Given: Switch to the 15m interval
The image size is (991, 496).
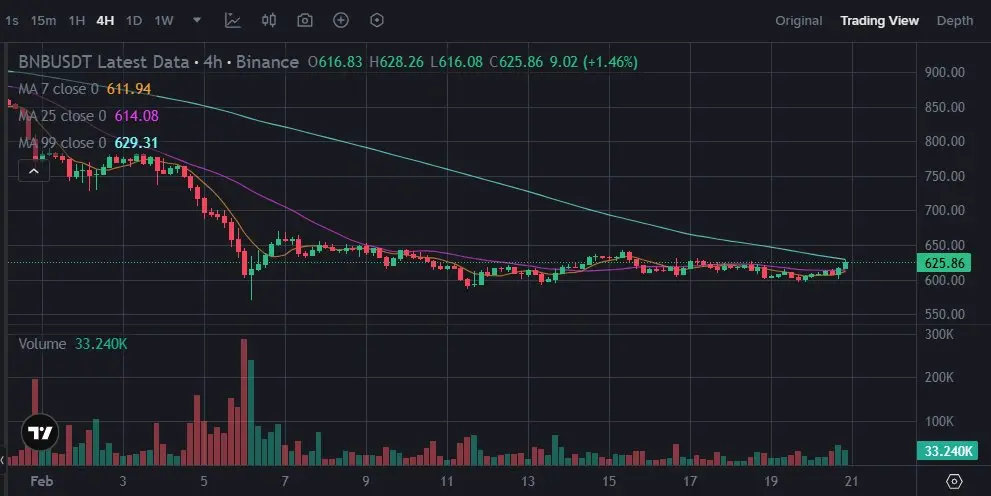Looking at the screenshot, I should tap(43, 21).
